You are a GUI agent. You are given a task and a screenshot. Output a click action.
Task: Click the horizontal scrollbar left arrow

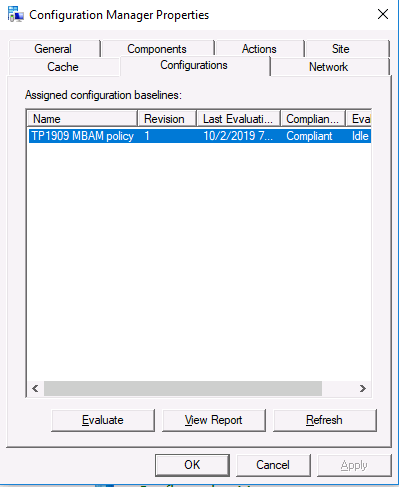click(x=35, y=389)
